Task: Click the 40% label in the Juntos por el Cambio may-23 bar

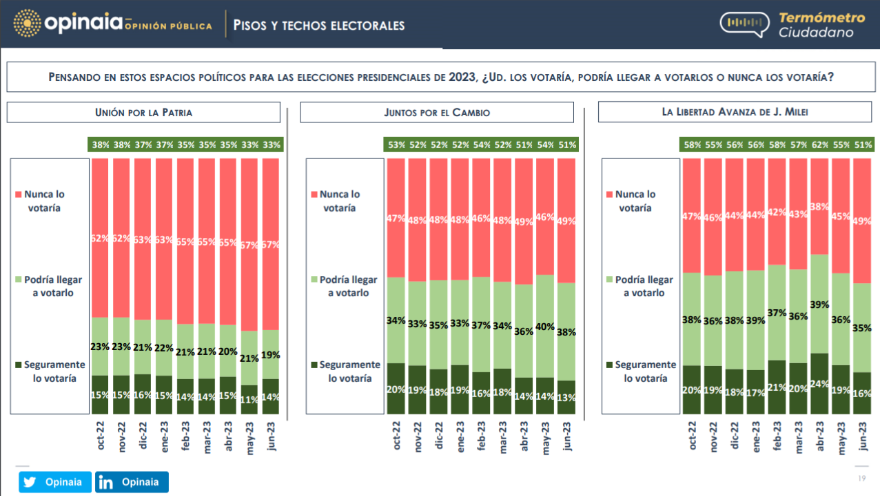Action: point(546,326)
